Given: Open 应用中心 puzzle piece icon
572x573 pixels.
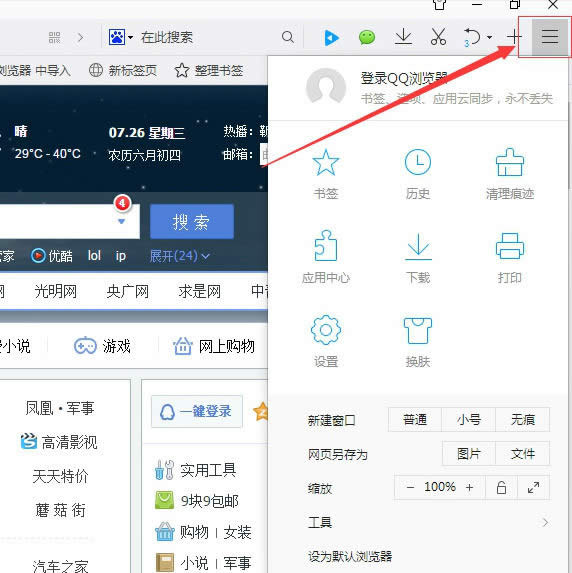Looking at the screenshot, I should (326, 257).
